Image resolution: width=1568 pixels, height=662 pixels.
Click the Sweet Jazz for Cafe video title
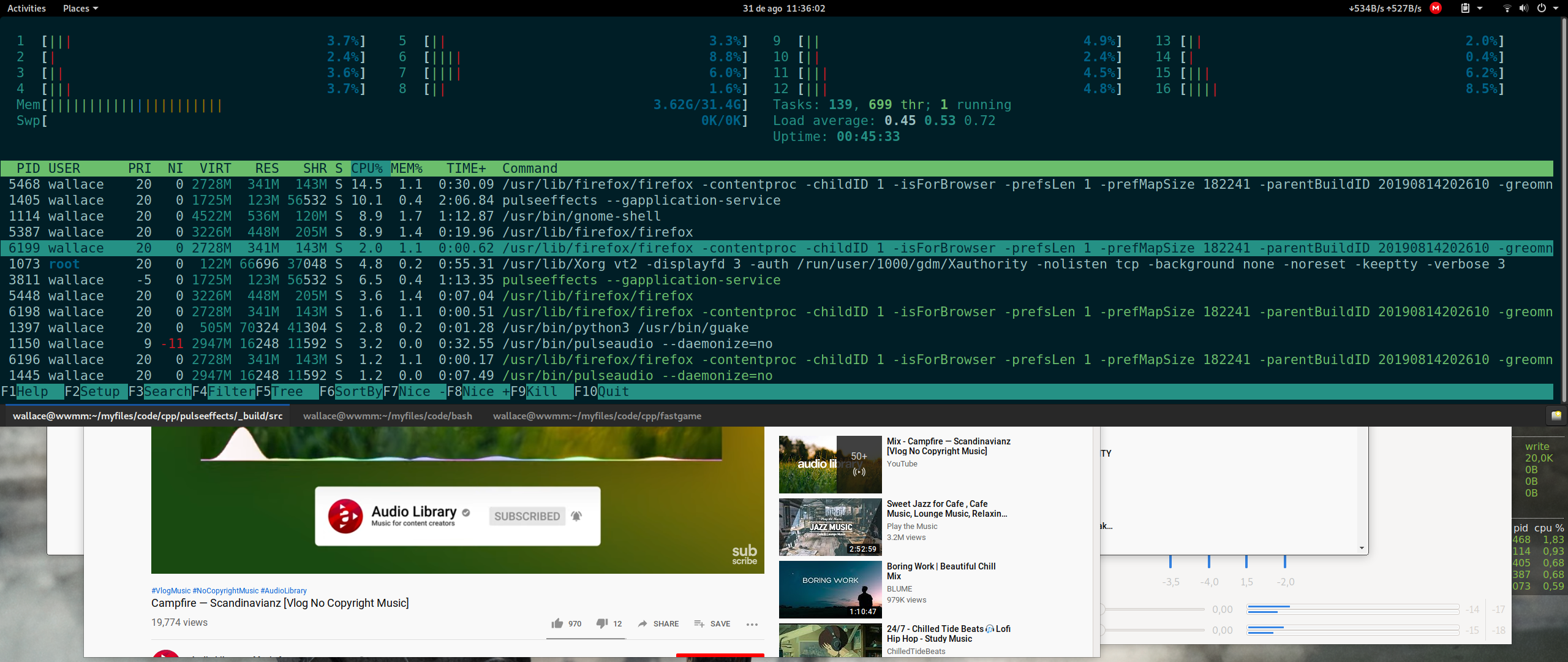point(947,509)
